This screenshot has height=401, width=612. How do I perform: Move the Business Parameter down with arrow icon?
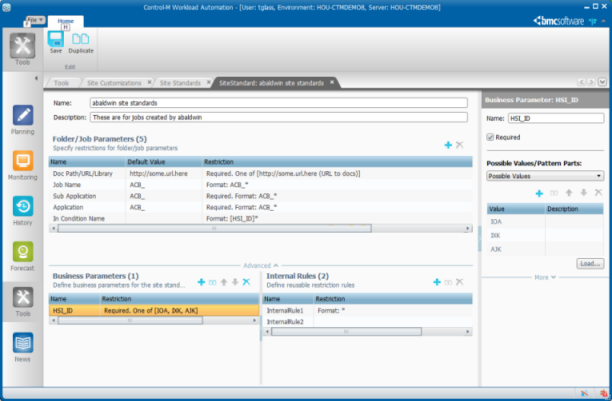pyautogui.click(x=235, y=282)
